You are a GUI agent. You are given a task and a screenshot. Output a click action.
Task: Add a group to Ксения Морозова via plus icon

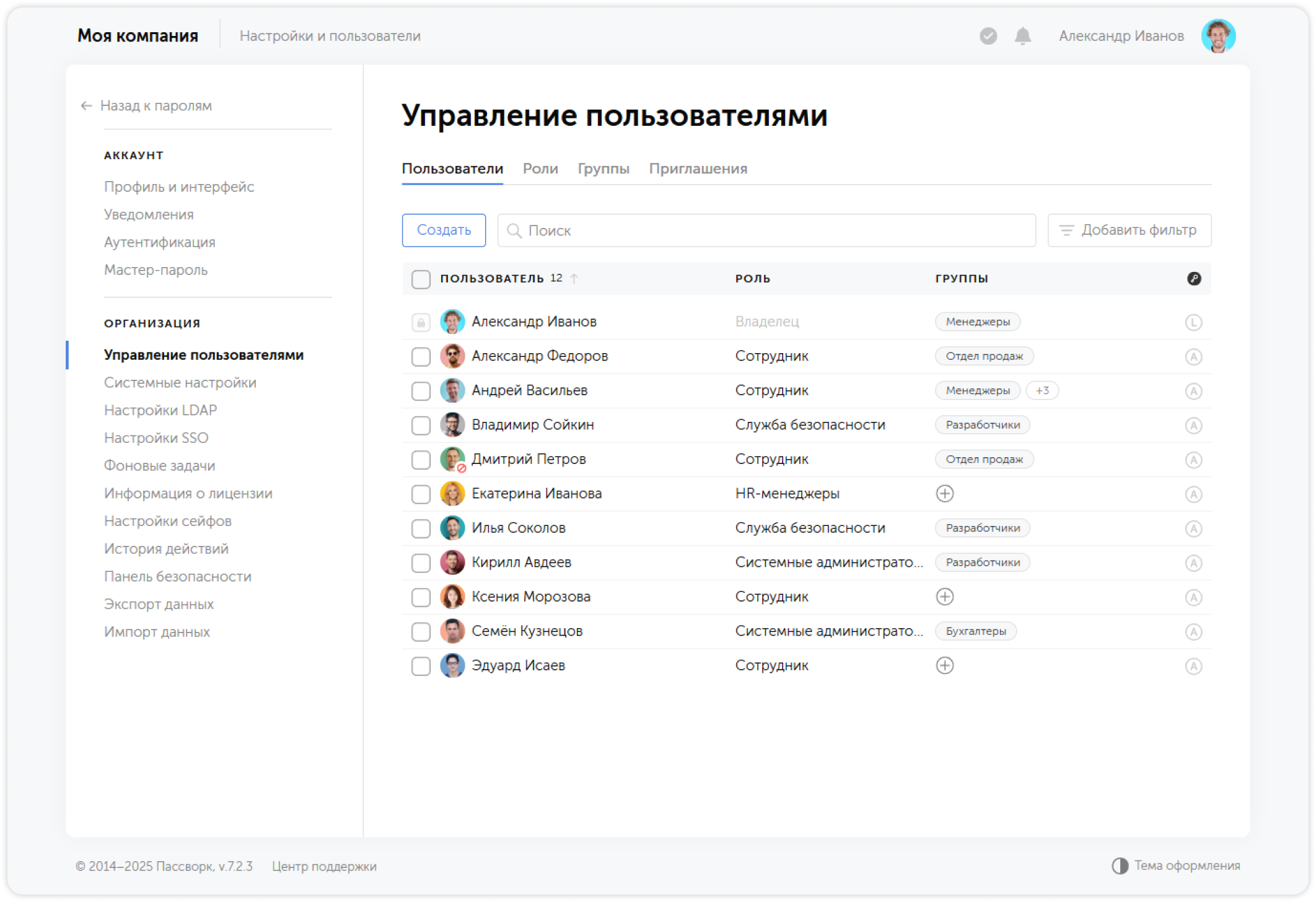945,597
